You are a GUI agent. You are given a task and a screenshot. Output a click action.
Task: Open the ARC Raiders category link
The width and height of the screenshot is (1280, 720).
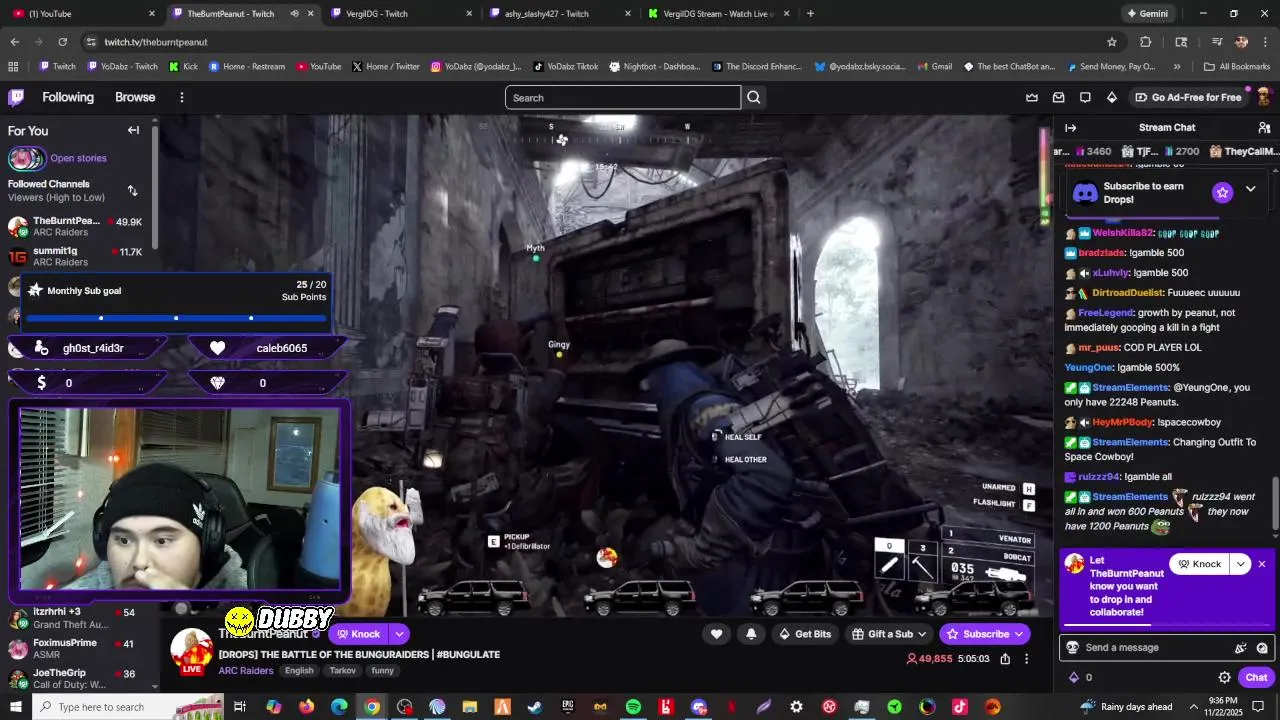pyautogui.click(x=246, y=671)
